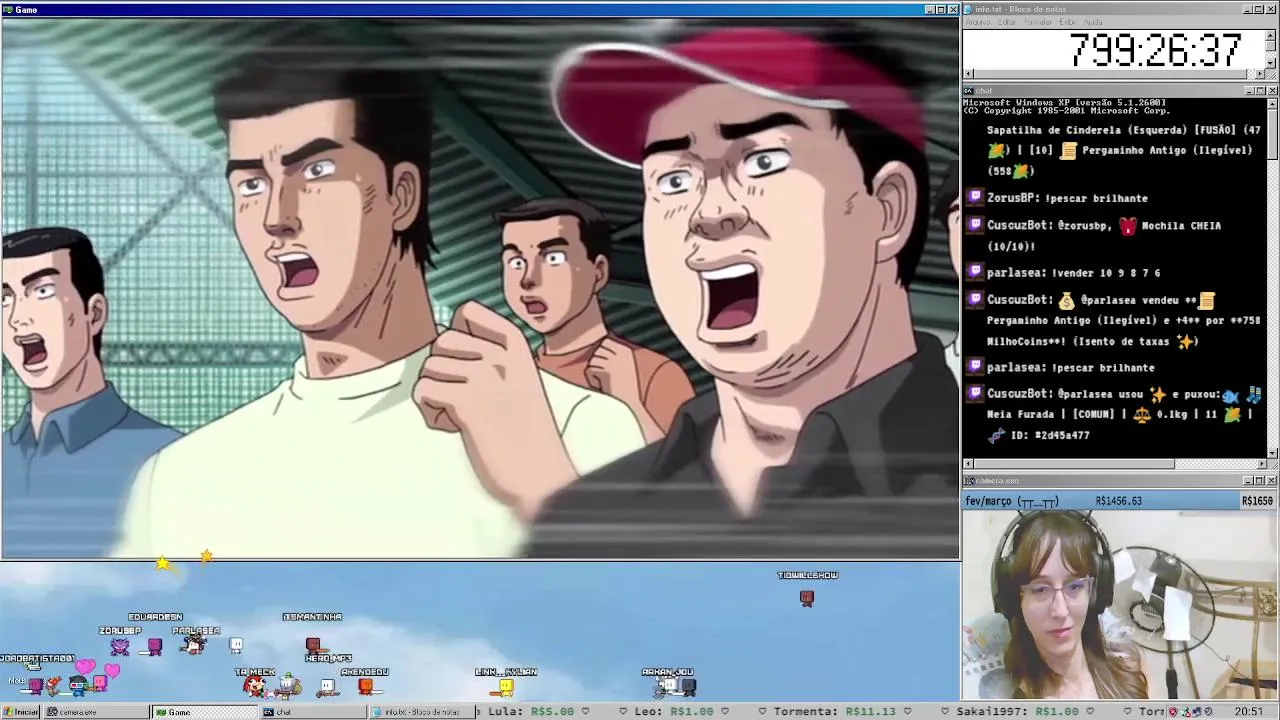
Task: Click the scales weight emoji in chat
Action: tap(1141, 414)
